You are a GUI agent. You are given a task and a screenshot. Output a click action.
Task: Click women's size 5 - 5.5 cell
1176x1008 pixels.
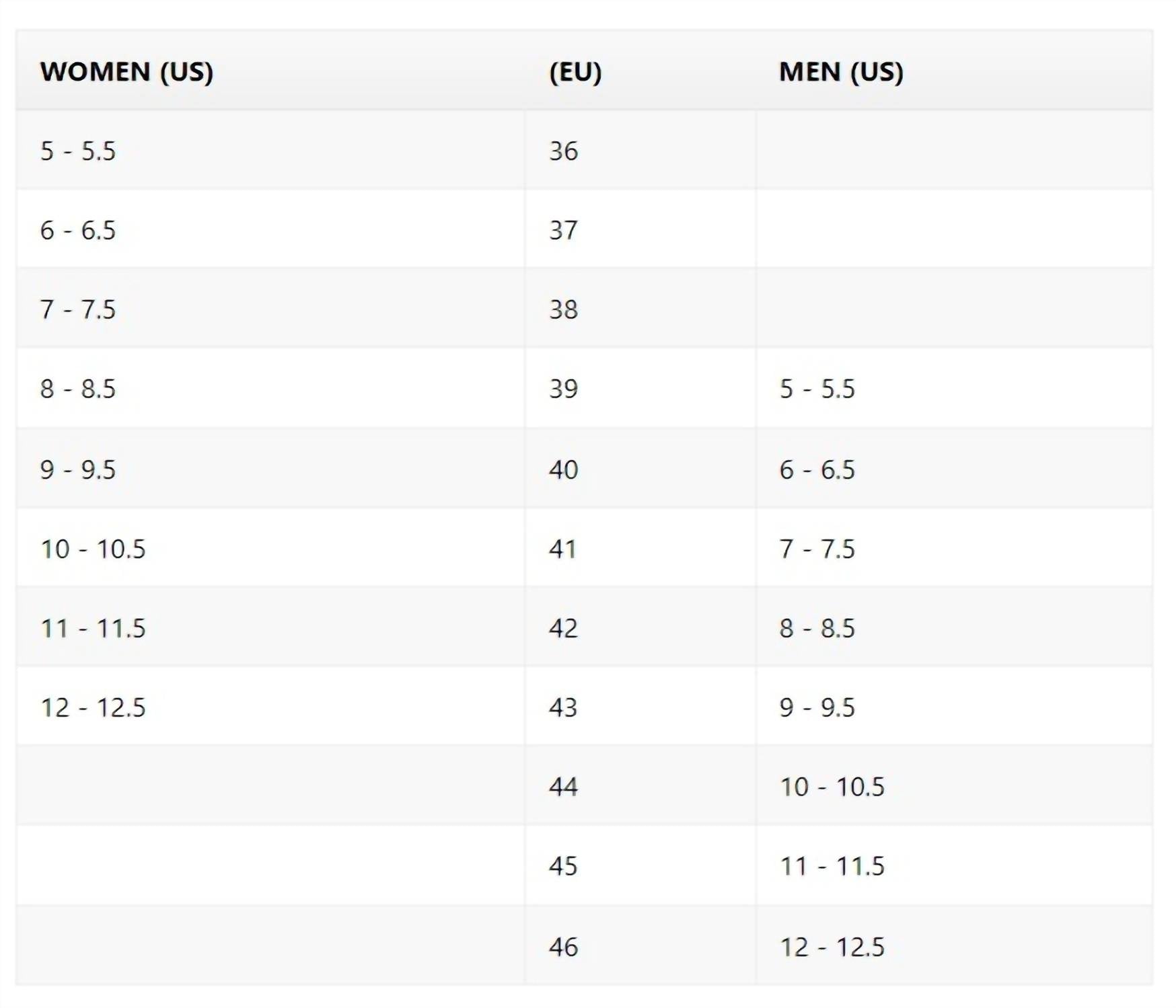tap(78, 151)
